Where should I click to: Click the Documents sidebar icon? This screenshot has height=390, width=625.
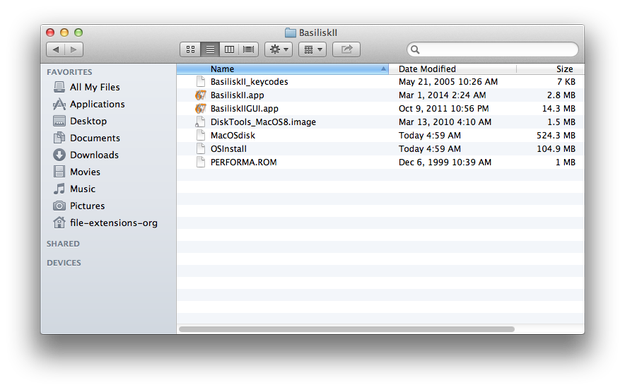pyautogui.click(x=59, y=138)
